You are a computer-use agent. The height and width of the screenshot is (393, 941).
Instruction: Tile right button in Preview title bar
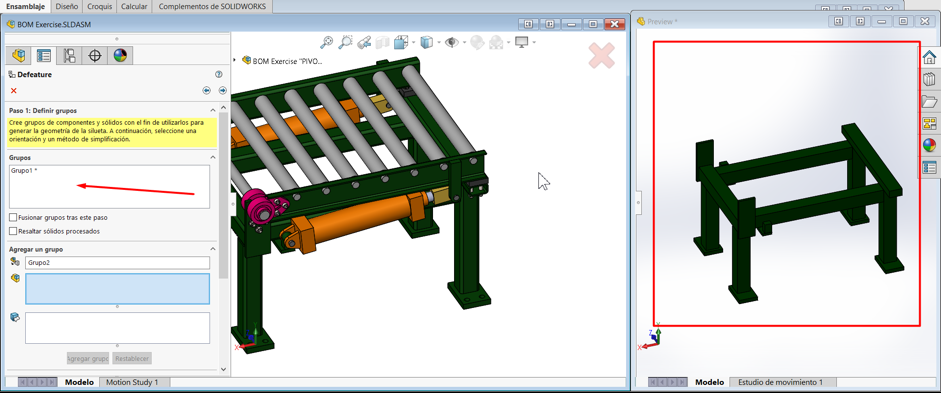click(860, 21)
